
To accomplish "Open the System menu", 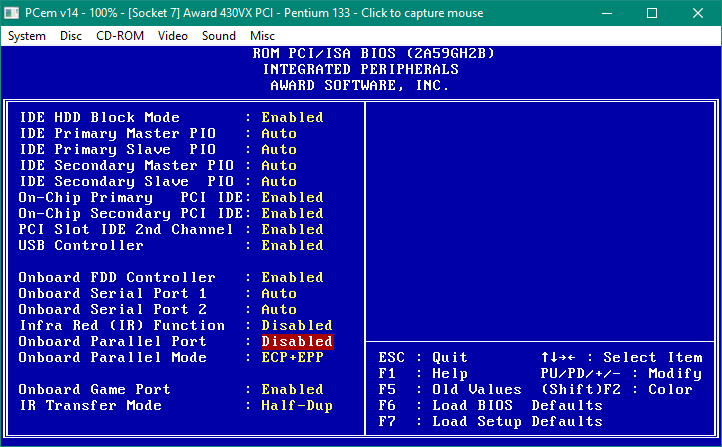I will [x=27, y=36].
